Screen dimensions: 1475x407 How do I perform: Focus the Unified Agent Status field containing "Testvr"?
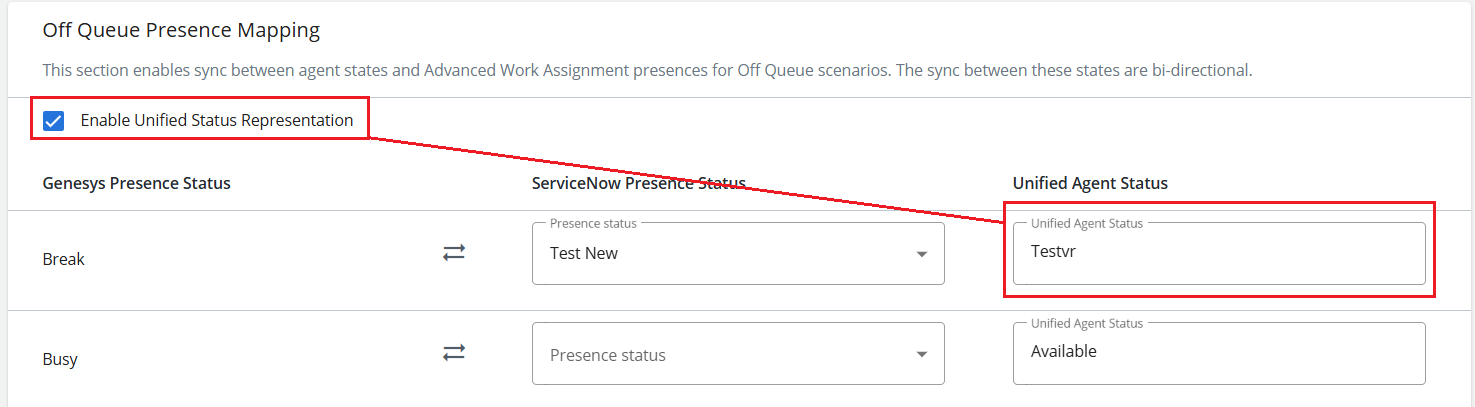click(x=1218, y=254)
